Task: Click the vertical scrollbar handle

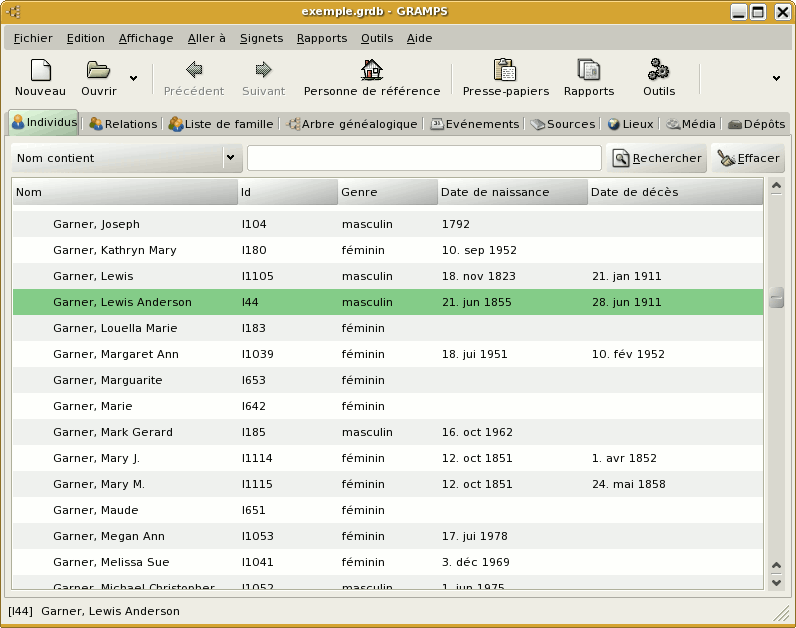Action: (776, 298)
